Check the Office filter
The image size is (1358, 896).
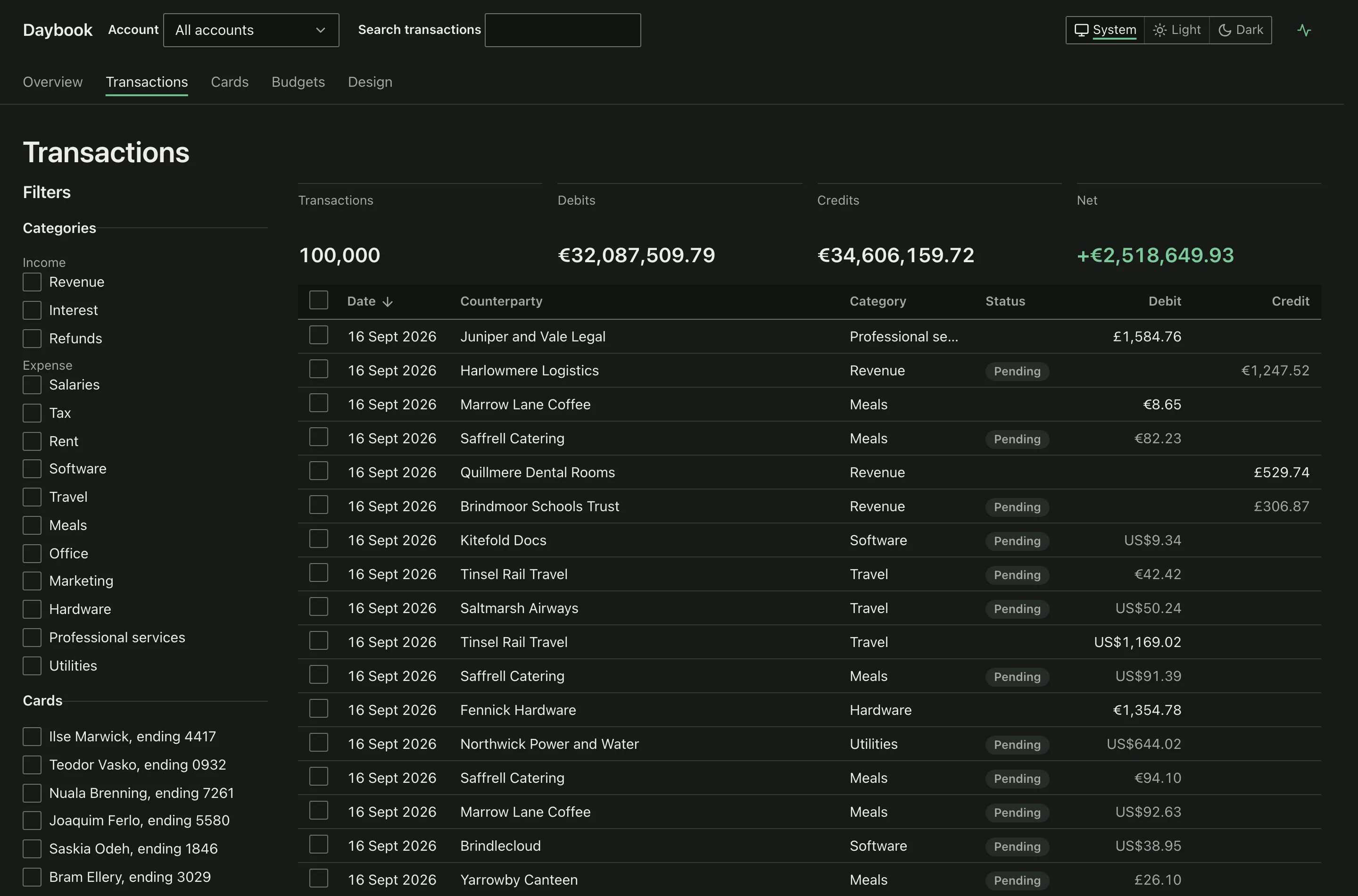coord(32,554)
